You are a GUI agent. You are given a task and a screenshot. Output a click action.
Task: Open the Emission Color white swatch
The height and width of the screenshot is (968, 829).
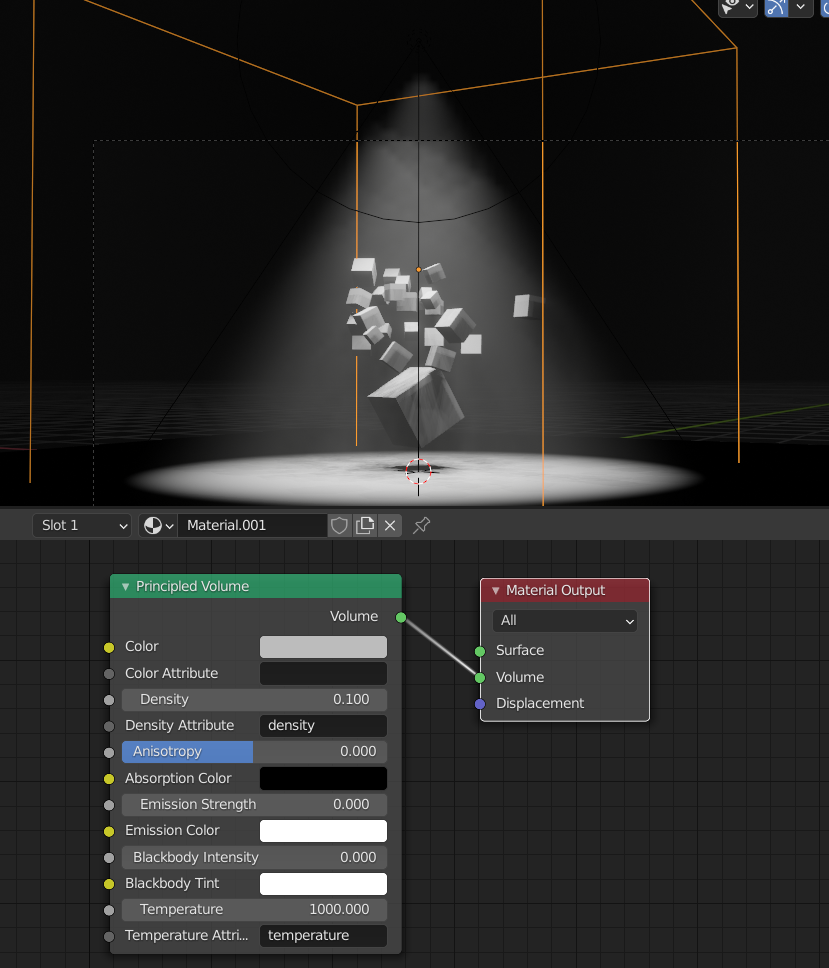(323, 831)
